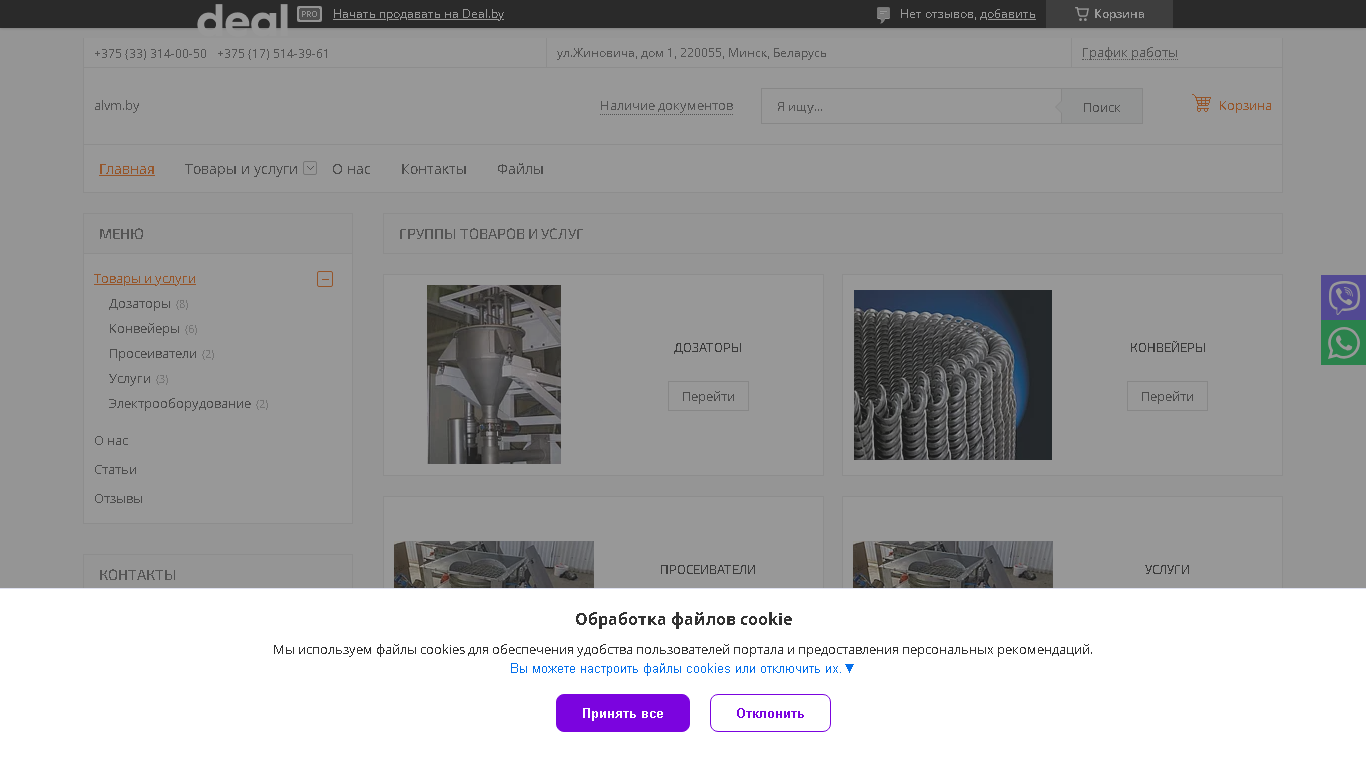Click phone number +375 (17) 514-39-61
This screenshot has height=768, width=1366.
point(273,53)
